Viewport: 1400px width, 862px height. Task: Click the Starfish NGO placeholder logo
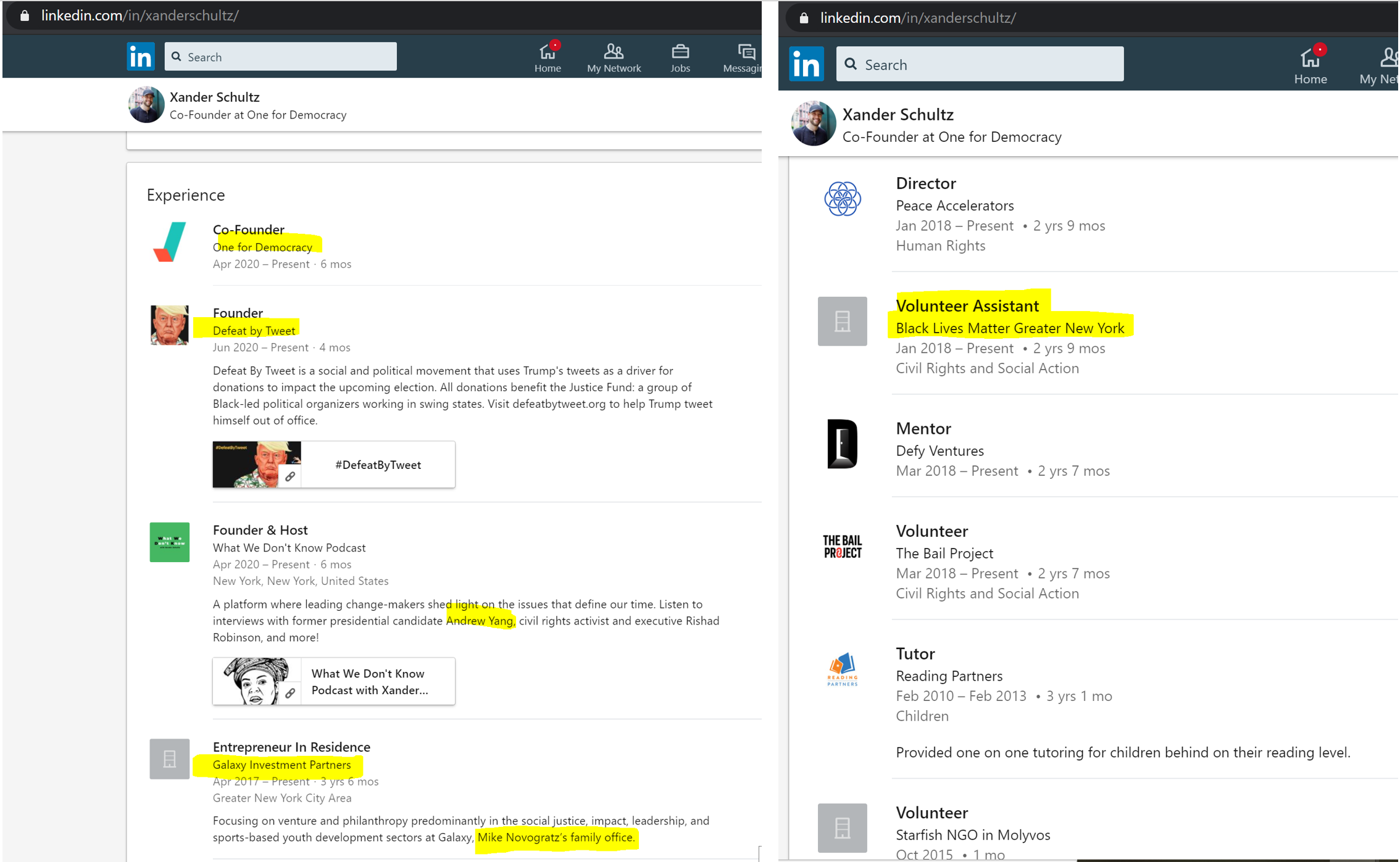[842, 827]
